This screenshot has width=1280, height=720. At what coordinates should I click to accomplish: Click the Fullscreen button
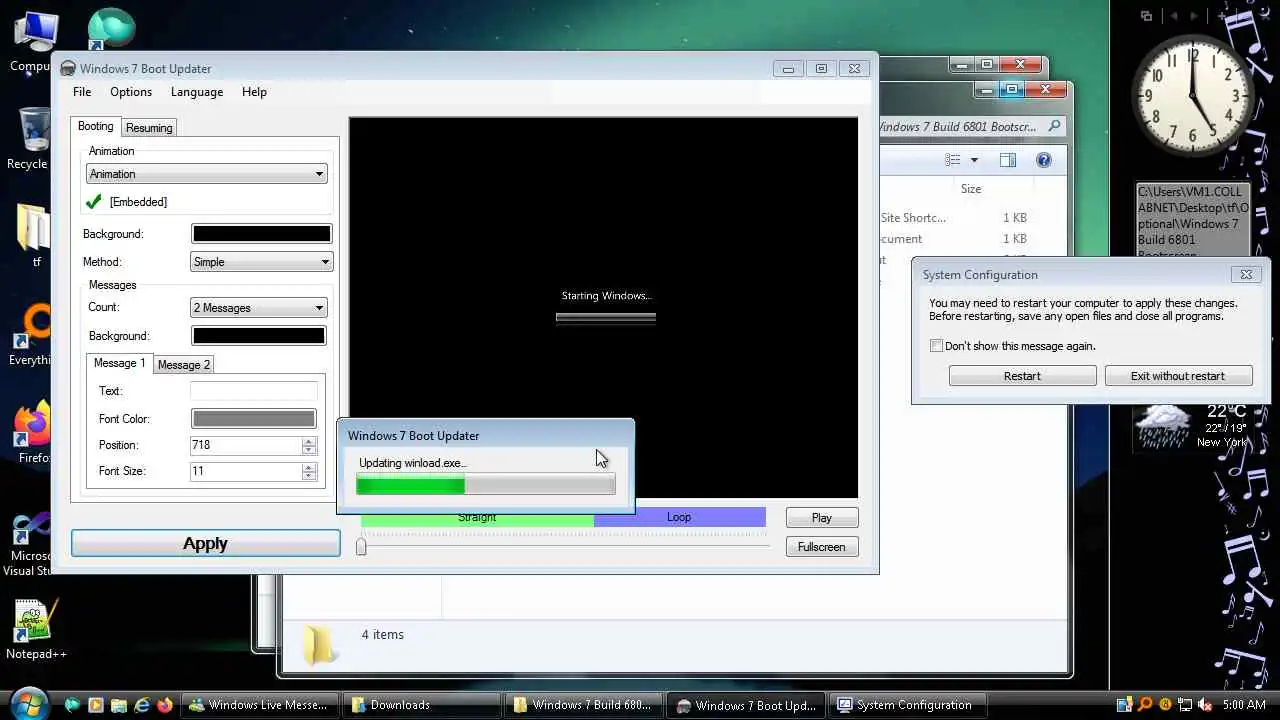(821, 547)
